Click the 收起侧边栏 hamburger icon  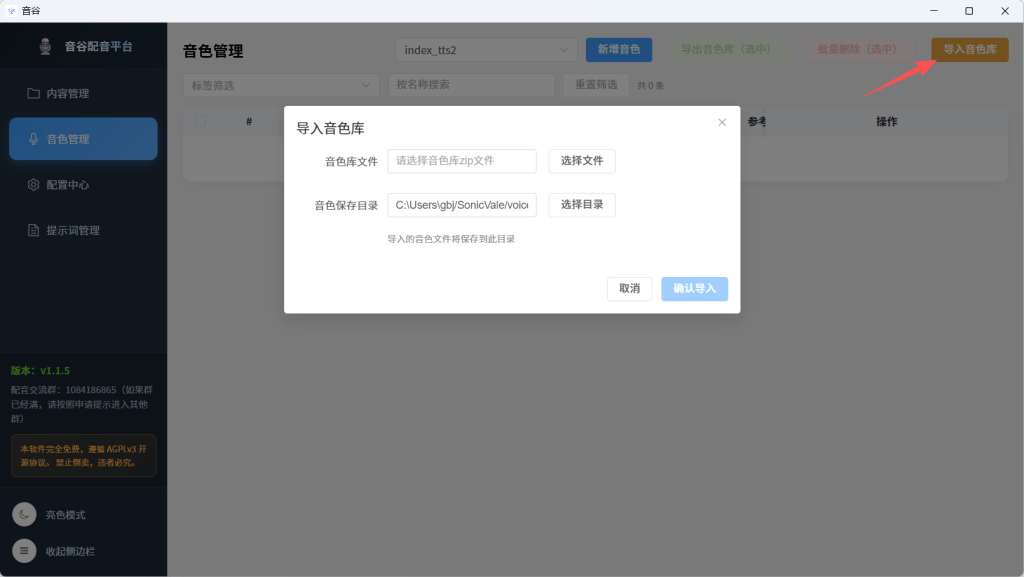click(x=24, y=551)
